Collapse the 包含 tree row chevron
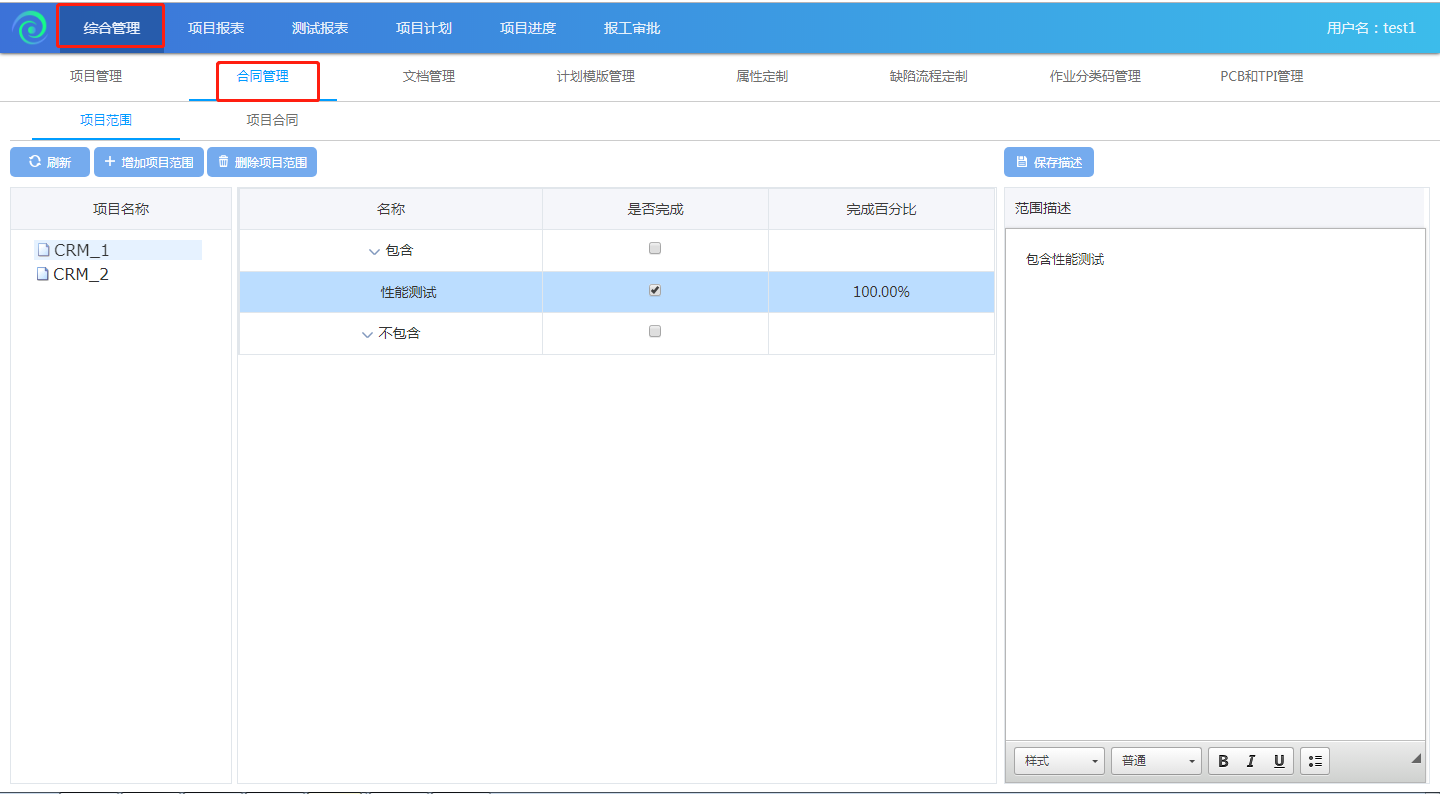Viewport: 1440px width, 794px height. coord(374,252)
